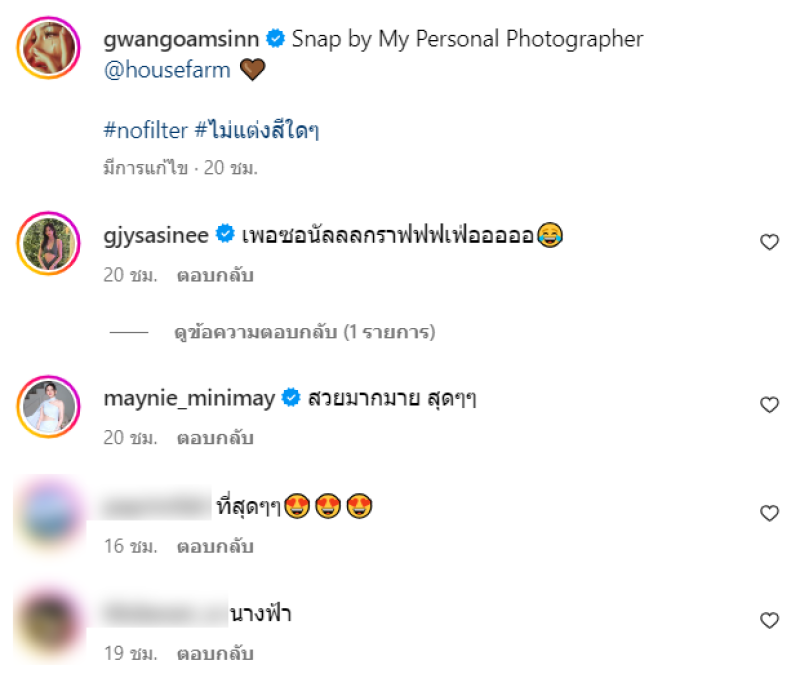Reply to the นางฟ้า comment
Screen dimensions: 800x687
click(x=215, y=655)
